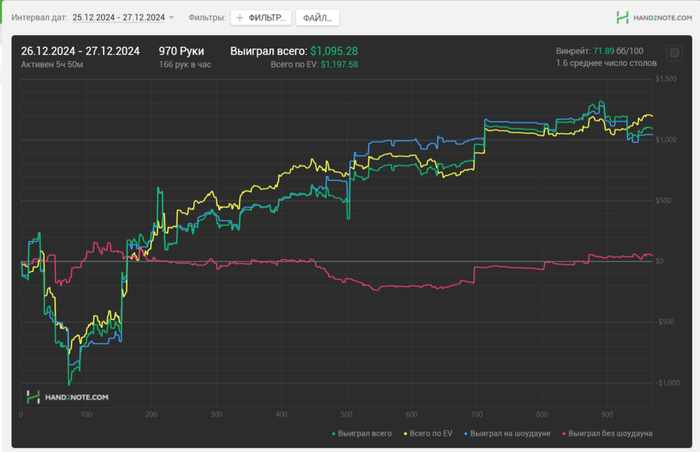
Task: Click the 'Интервал дат:' label
Action: 40,18
